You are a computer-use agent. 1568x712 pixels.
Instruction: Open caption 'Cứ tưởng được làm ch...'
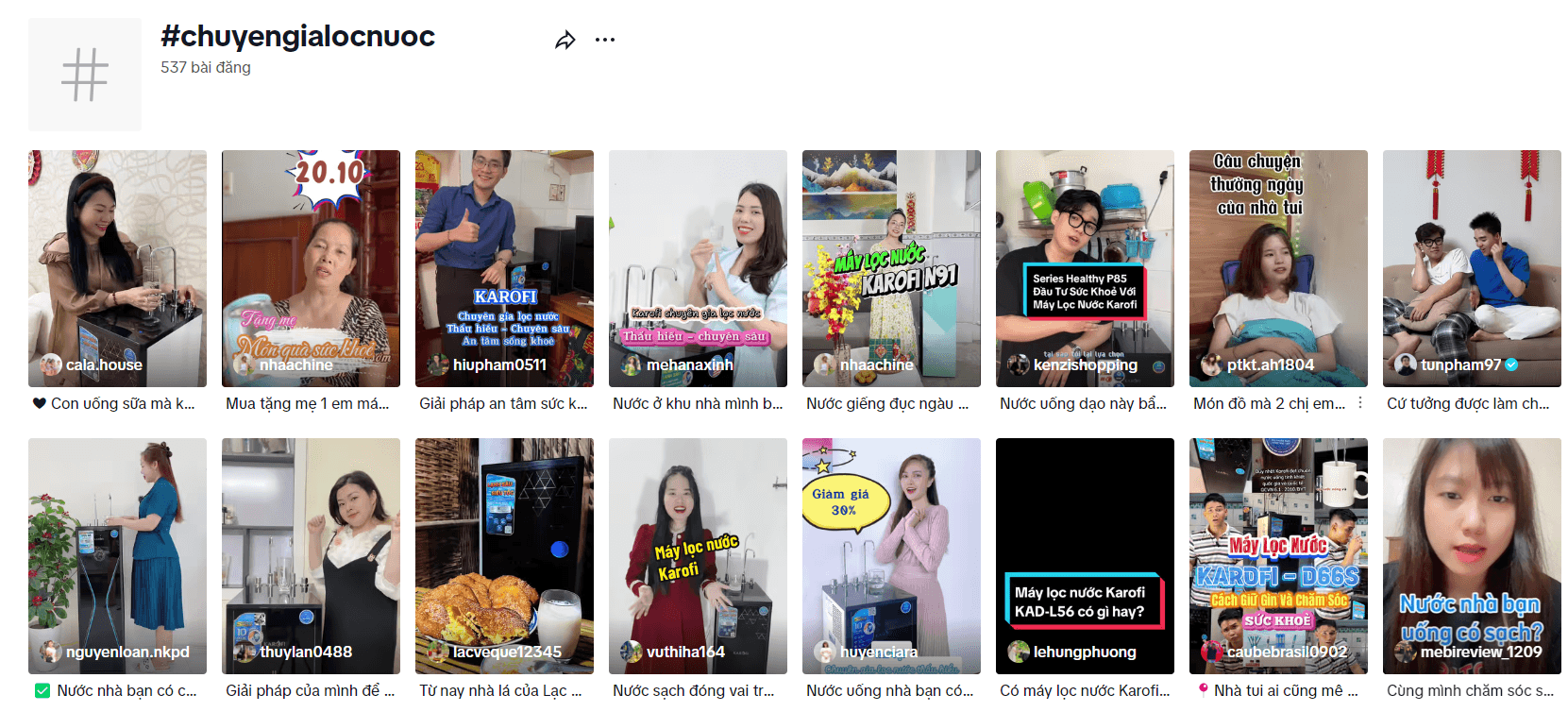pyautogui.click(x=1468, y=403)
